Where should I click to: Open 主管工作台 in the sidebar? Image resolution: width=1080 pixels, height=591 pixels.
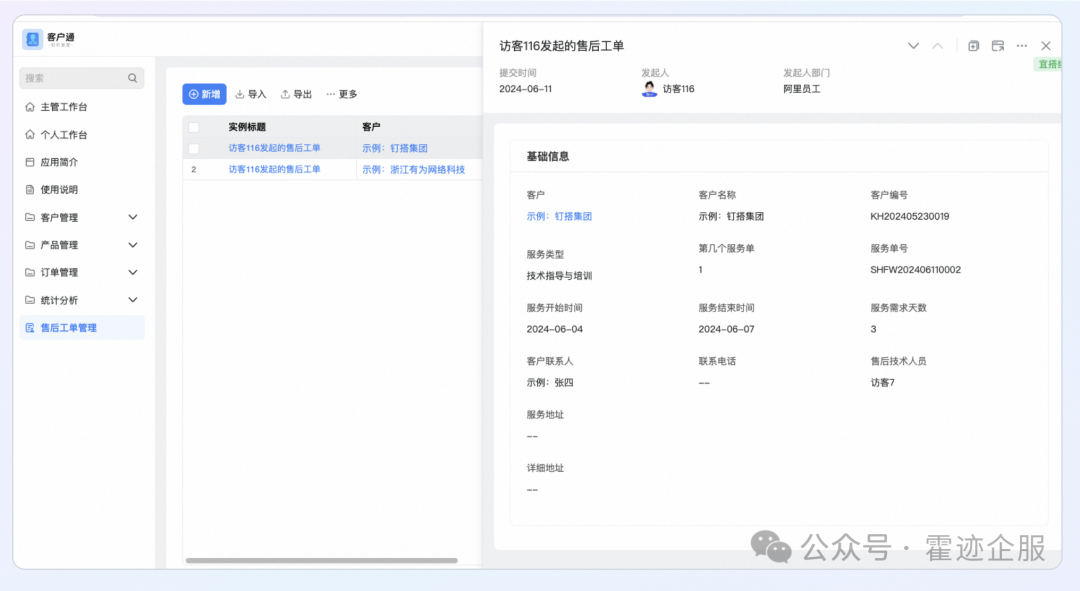63,107
